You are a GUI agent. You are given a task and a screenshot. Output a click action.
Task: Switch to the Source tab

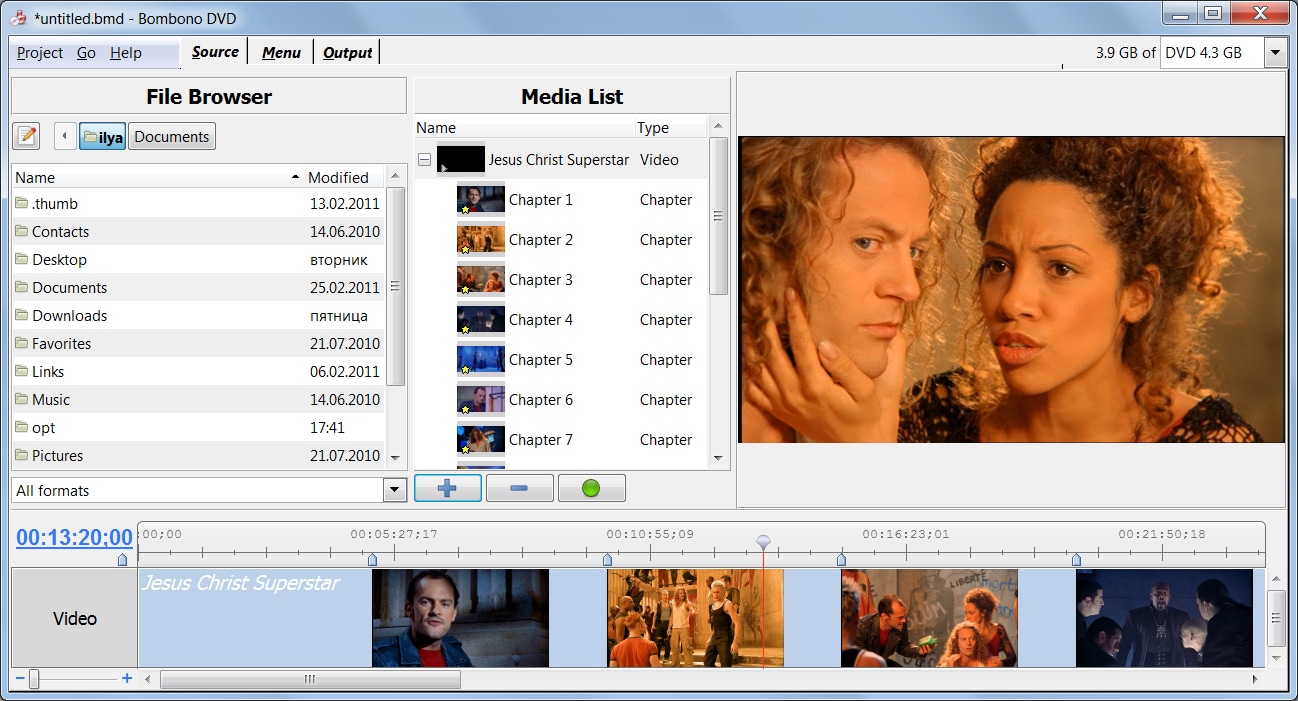[x=215, y=52]
